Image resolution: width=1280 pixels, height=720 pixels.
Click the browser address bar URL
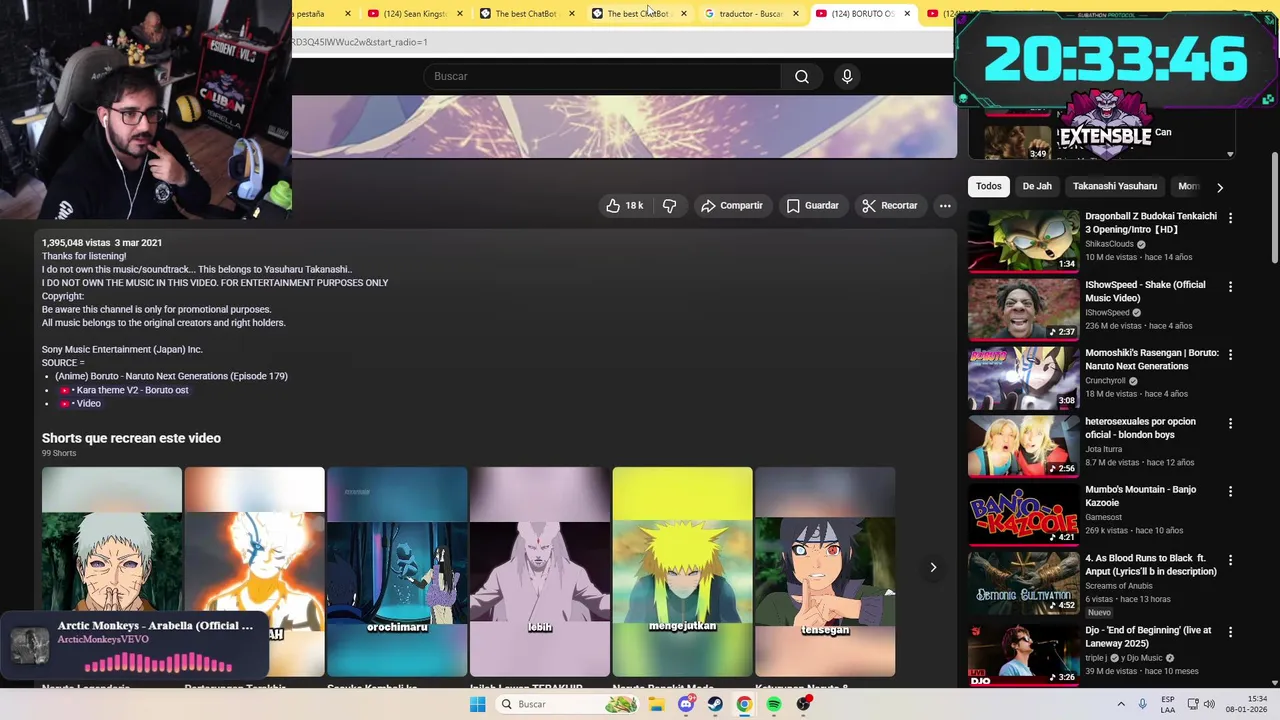point(360,42)
